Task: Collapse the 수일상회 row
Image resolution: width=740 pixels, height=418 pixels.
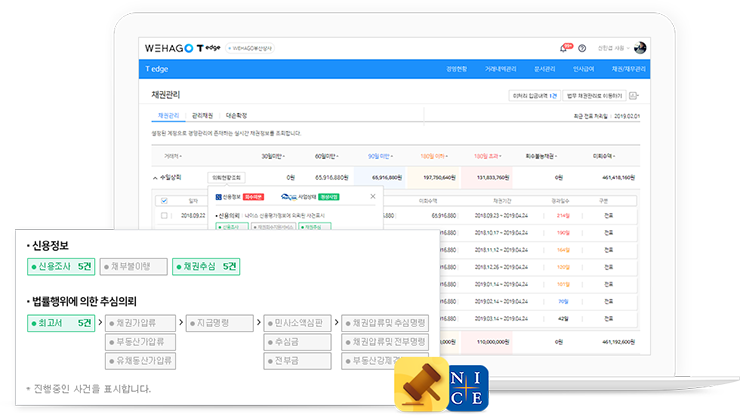Action: point(153,177)
